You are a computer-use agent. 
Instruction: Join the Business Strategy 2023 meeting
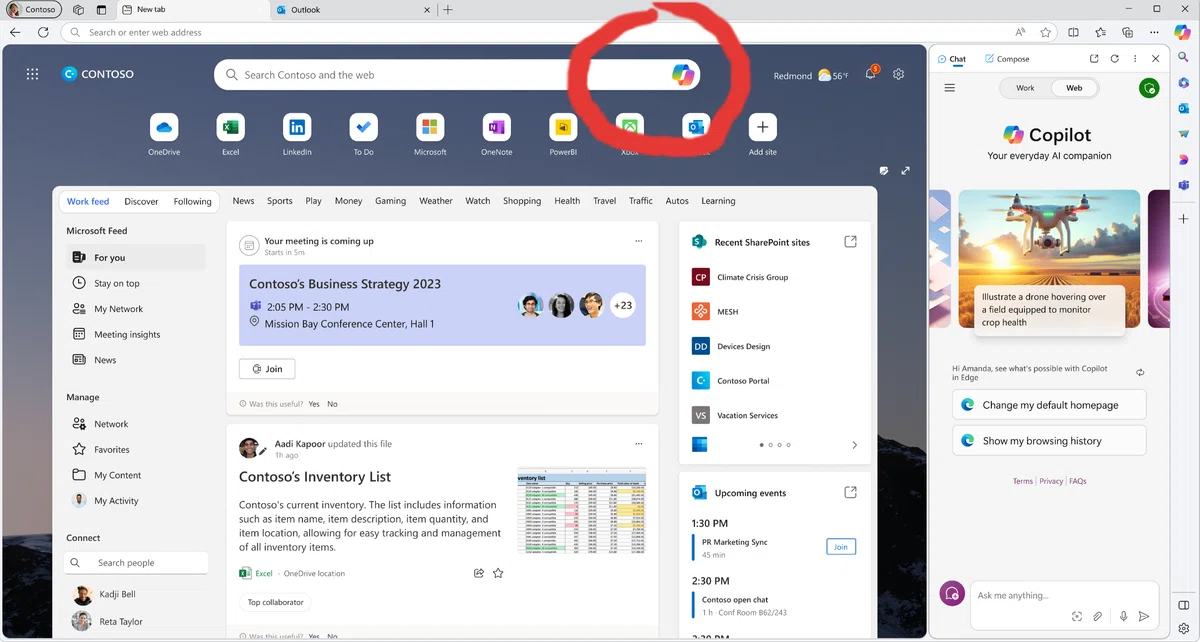pos(267,369)
